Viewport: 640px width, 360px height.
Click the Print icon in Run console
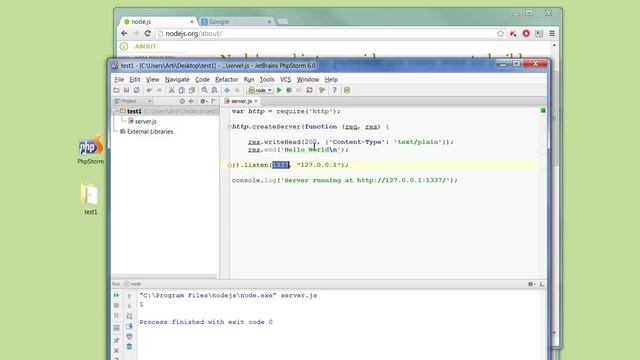[129, 336]
